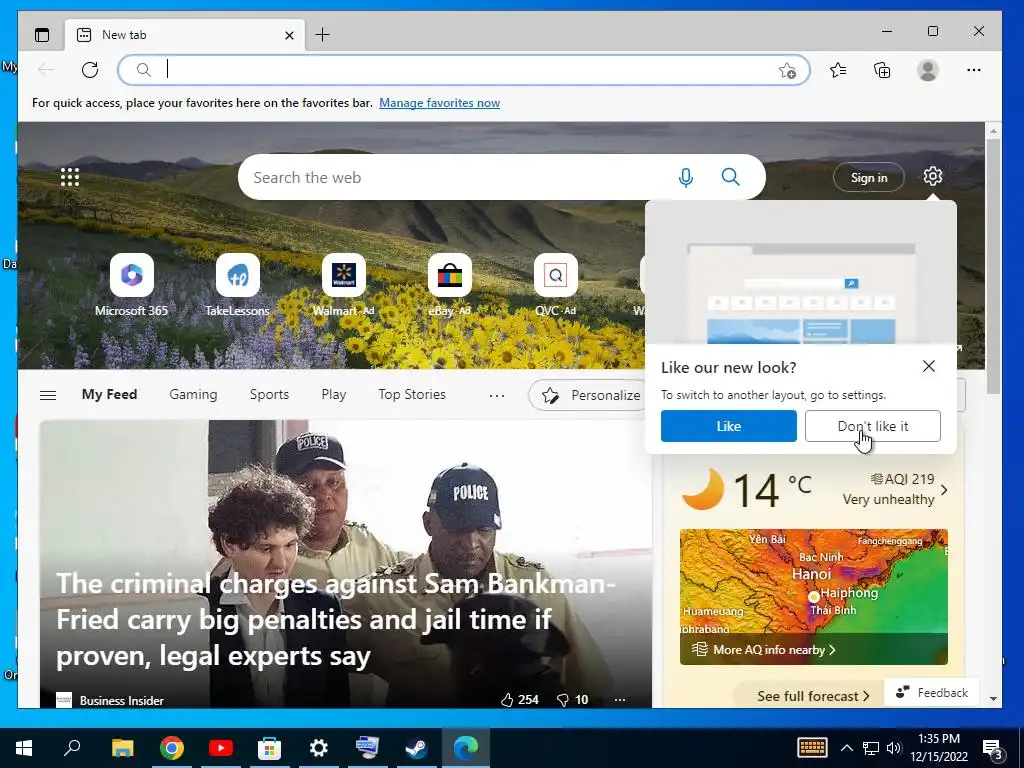Switch to the Sports tab
1024x768 pixels.
point(269,394)
